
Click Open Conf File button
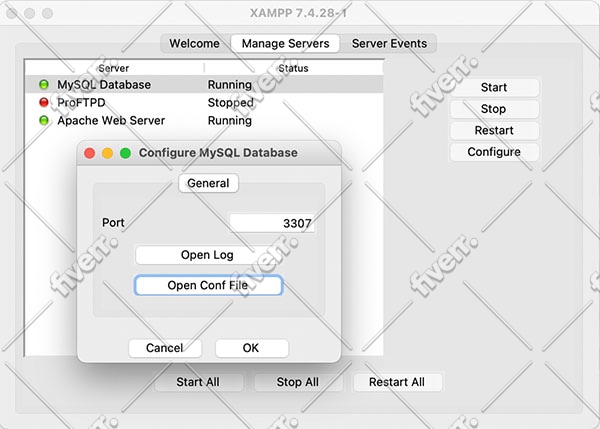(209, 285)
